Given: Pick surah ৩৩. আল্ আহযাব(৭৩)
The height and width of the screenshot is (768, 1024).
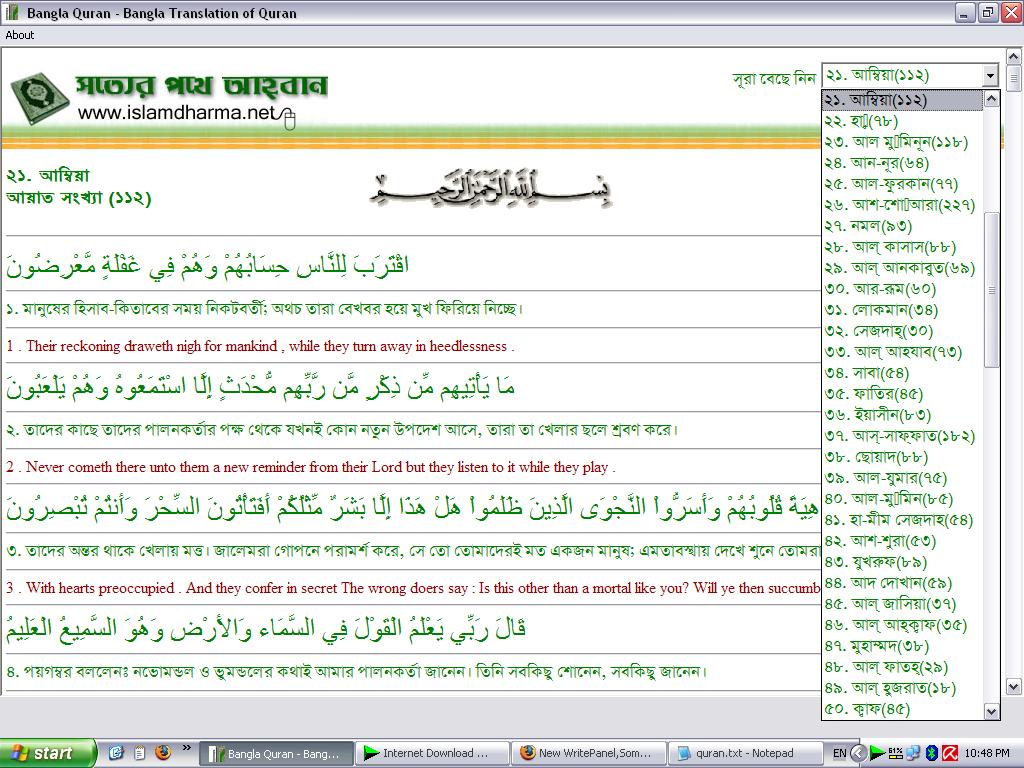Looking at the screenshot, I should [x=902, y=351].
